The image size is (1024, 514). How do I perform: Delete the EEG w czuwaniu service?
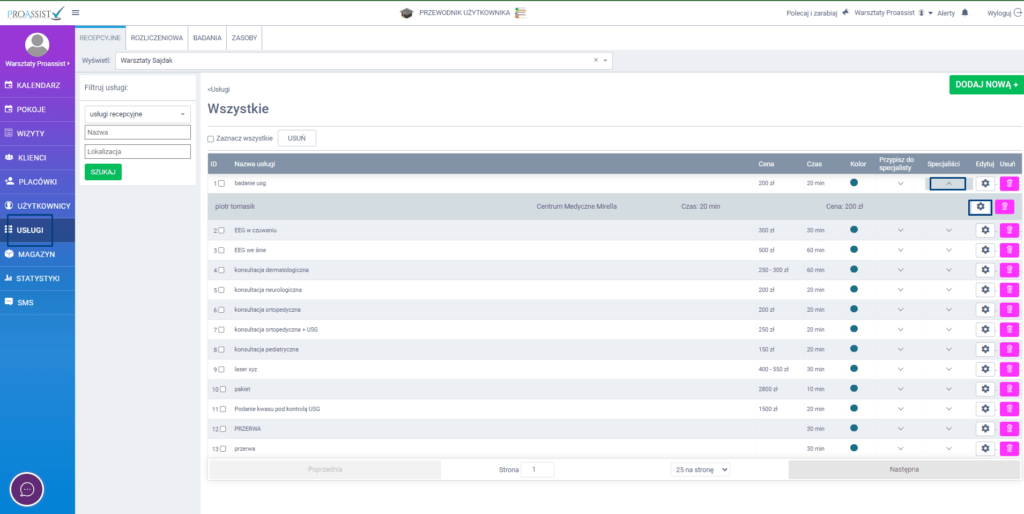[1009, 230]
